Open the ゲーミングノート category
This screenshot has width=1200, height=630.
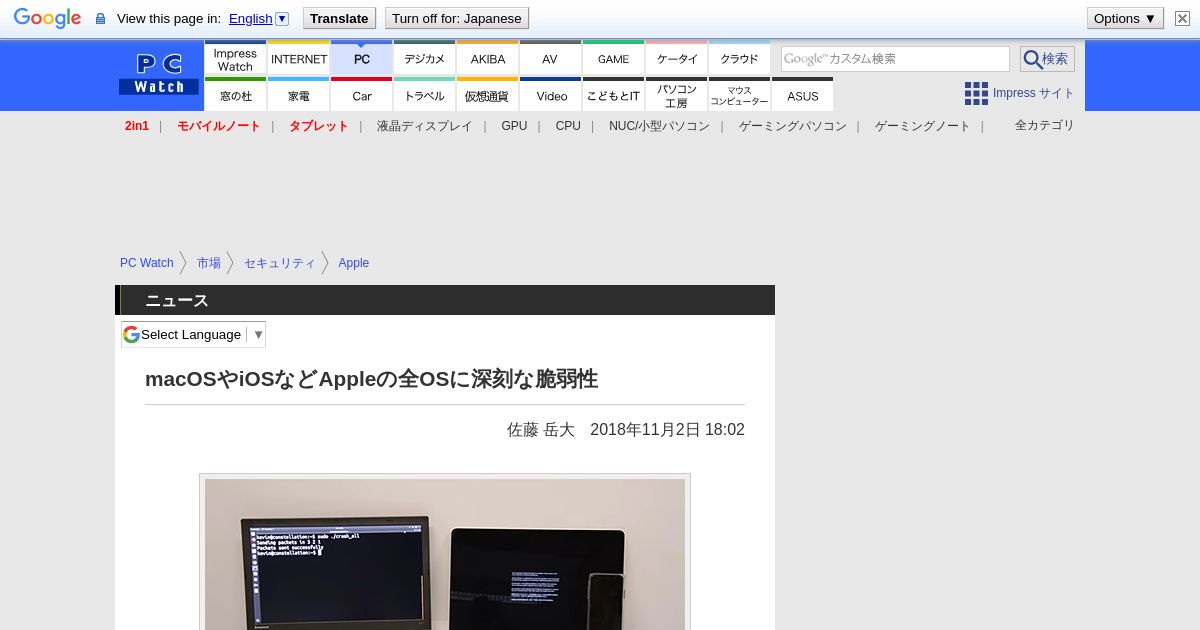point(922,126)
